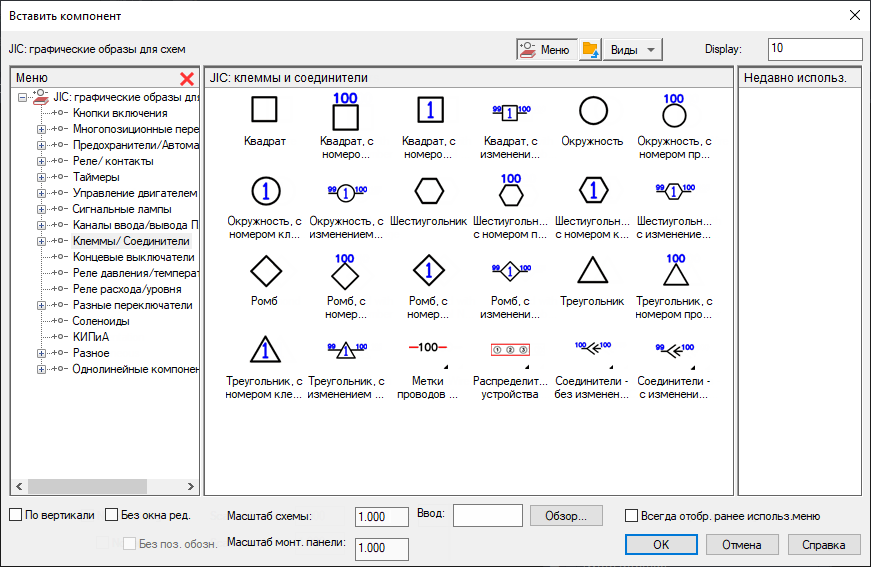
Task: Check Без поз. обозн. checkbox
Action: 129,544
